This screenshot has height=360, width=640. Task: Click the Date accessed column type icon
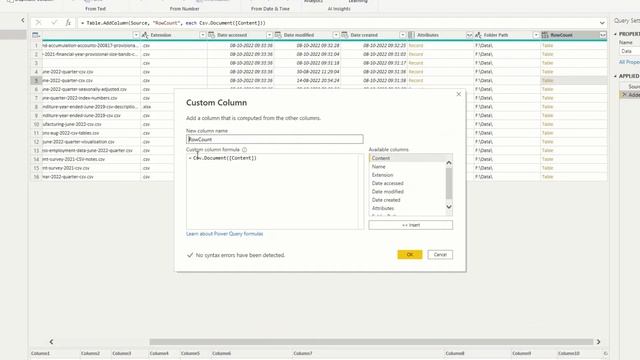click(211, 35)
